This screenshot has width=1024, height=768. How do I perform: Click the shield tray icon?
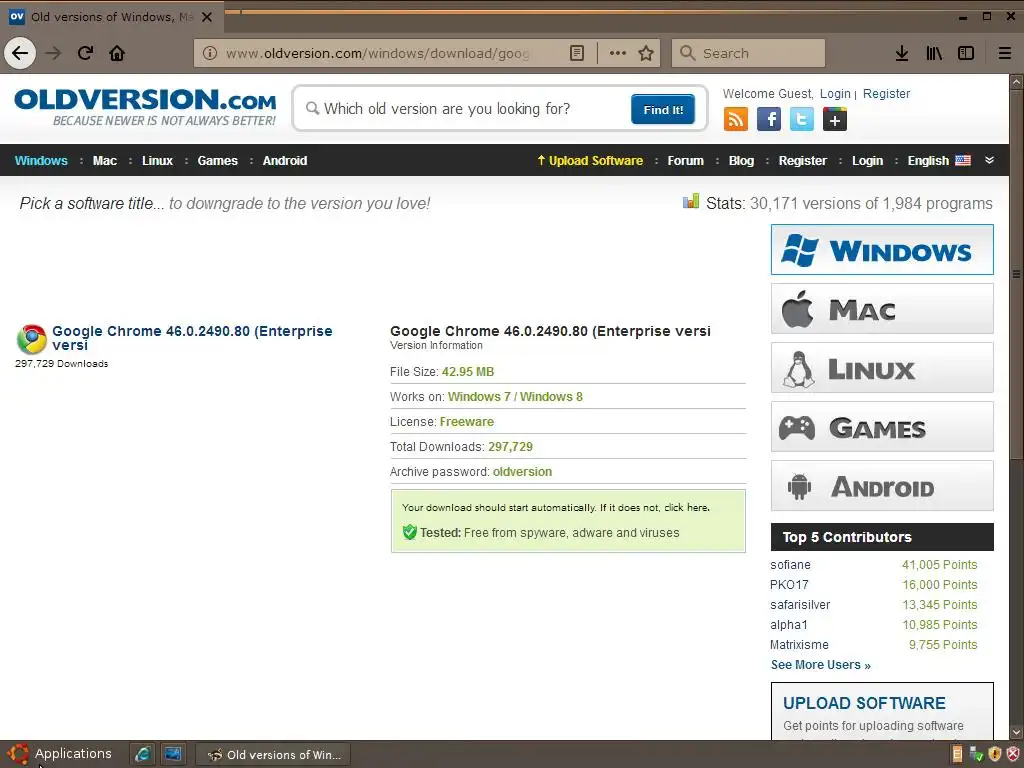(x=995, y=754)
